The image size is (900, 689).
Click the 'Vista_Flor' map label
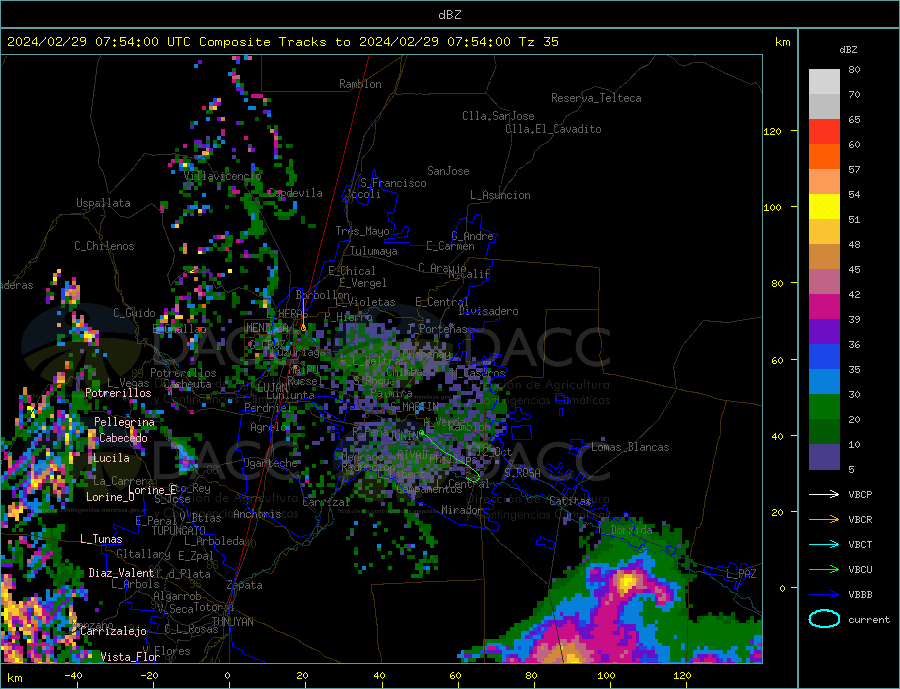(x=130, y=656)
